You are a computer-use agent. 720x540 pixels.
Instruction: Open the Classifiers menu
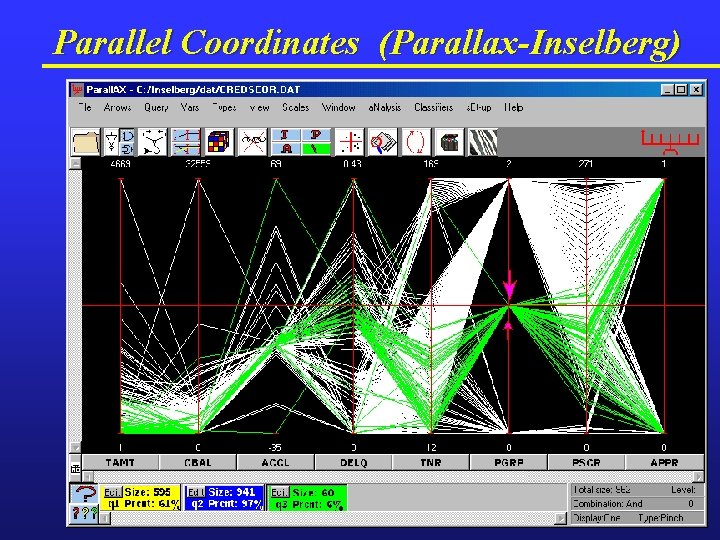click(433, 107)
